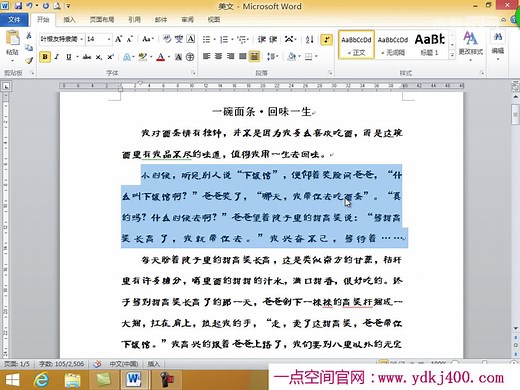This screenshot has width=520, height=390.
Task: Undo the last action in quick access toolbar
Action: click(x=29, y=6)
